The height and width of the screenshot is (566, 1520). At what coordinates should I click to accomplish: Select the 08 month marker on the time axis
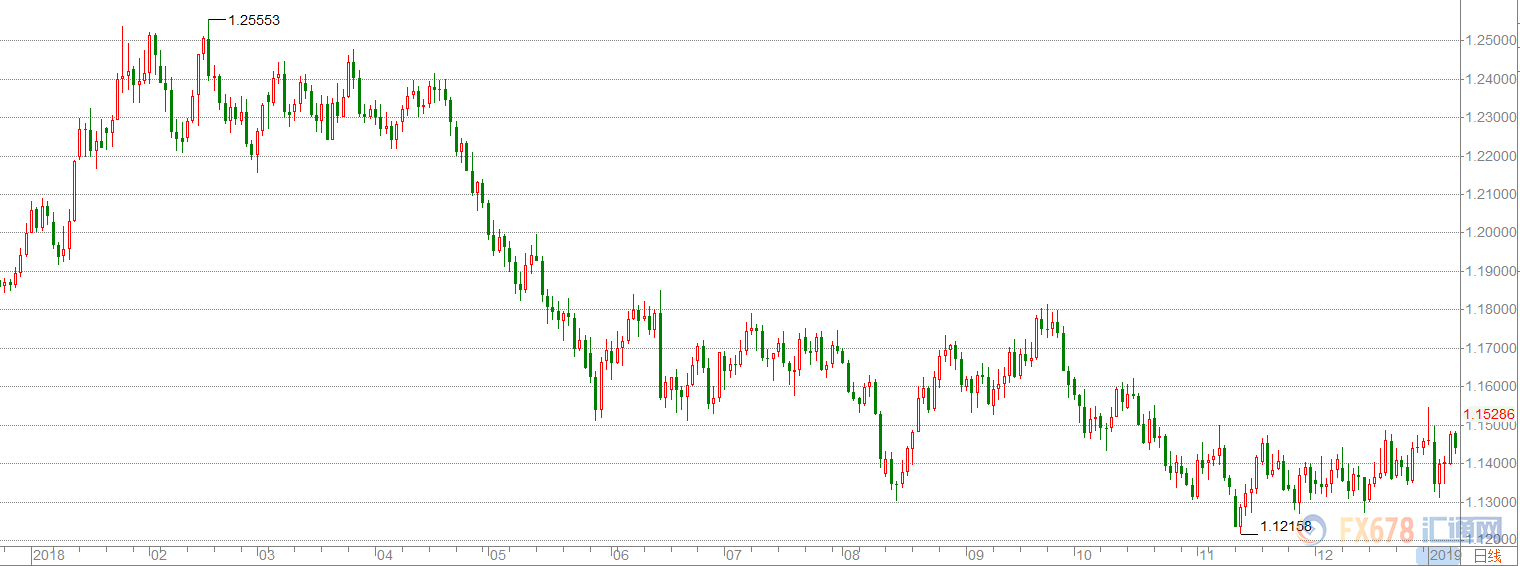pos(851,555)
